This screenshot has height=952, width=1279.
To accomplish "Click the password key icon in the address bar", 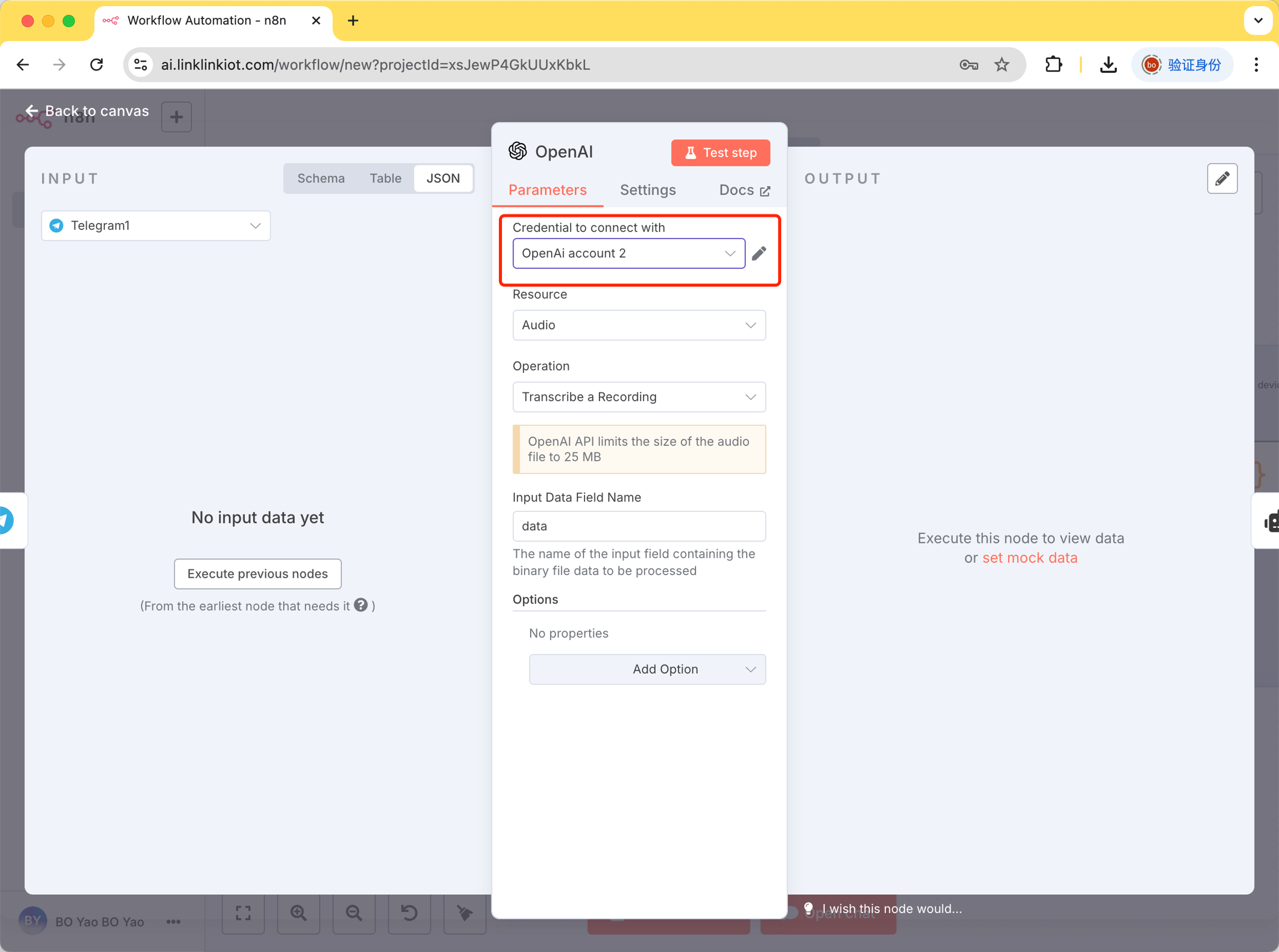I will 969,64.
